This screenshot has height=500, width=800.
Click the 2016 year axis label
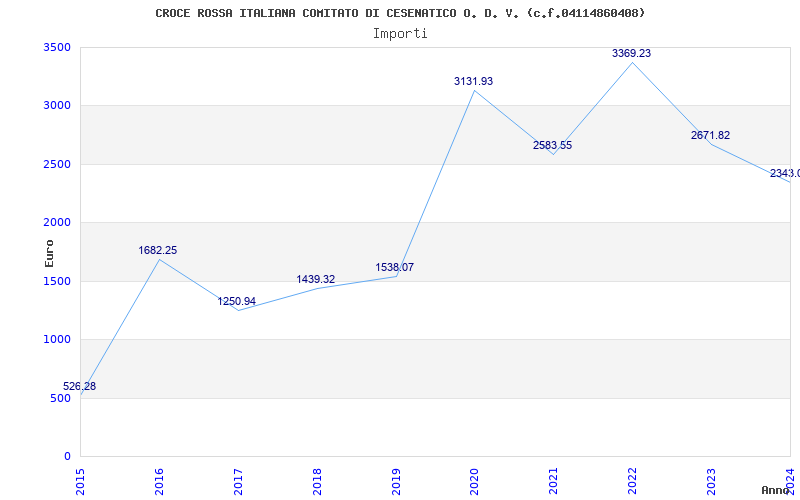(x=159, y=482)
